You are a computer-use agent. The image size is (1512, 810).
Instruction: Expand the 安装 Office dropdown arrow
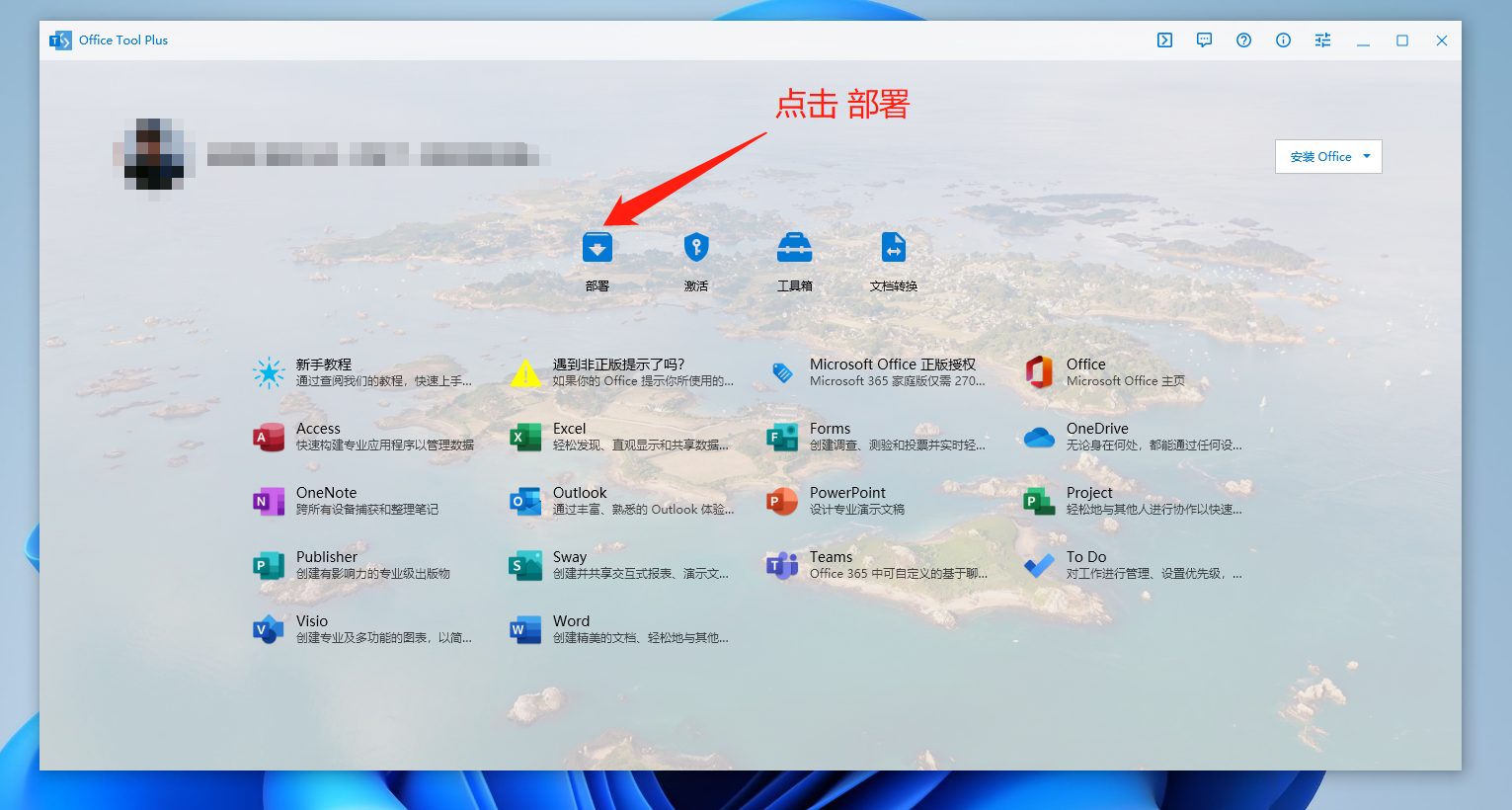point(1367,157)
